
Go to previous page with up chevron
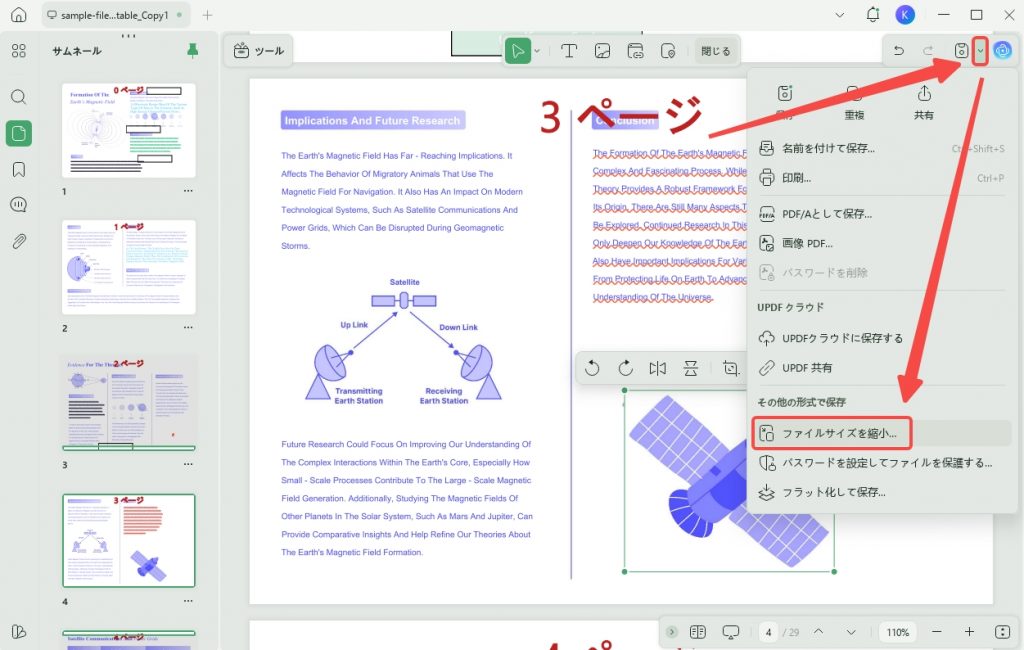pyautogui.click(x=818, y=632)
